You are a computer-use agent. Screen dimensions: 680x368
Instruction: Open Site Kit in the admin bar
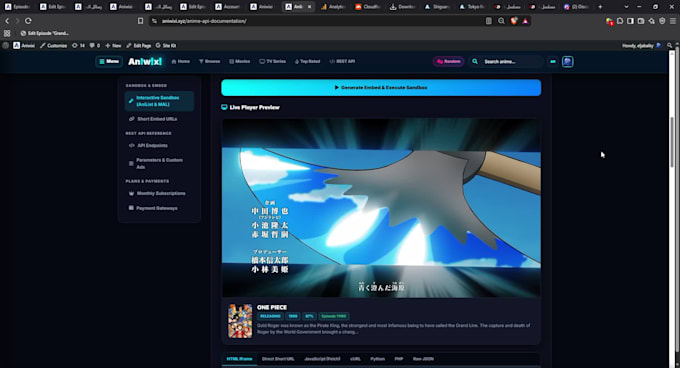166,46
